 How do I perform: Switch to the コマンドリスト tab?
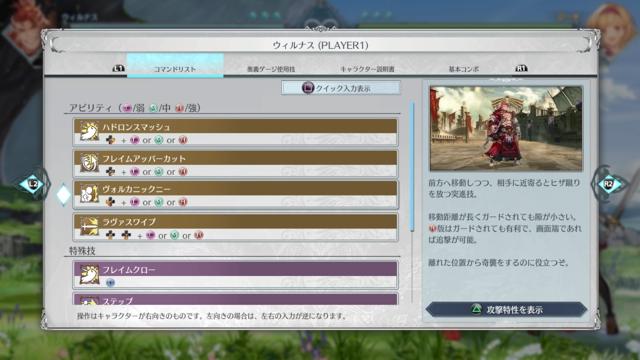(x=175, y=65)
